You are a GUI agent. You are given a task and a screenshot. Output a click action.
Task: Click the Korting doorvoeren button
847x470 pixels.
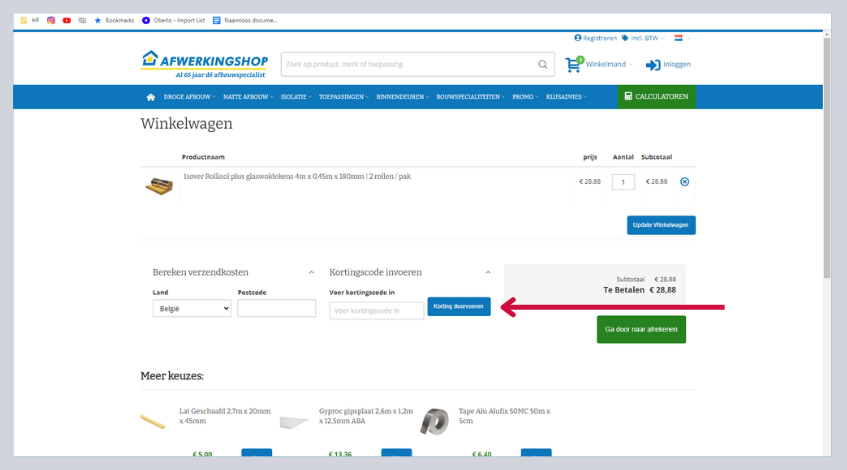click(x=459, y=307)
